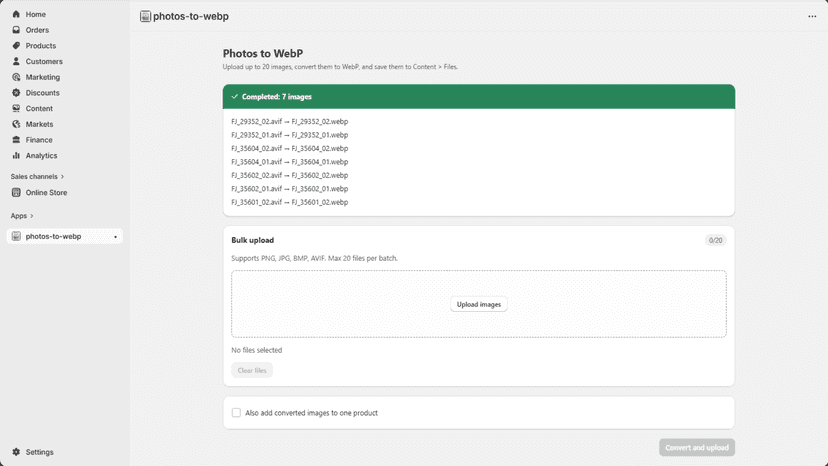Select FJ_35602_01.avif conversion row
The width and height of the screenshot is (828, 466).
(x=289, y=189)
